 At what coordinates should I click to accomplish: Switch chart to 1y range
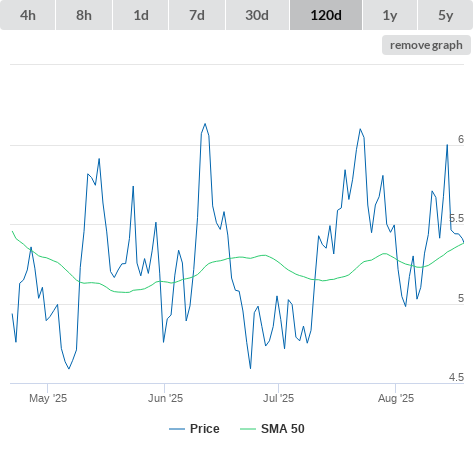390,15
